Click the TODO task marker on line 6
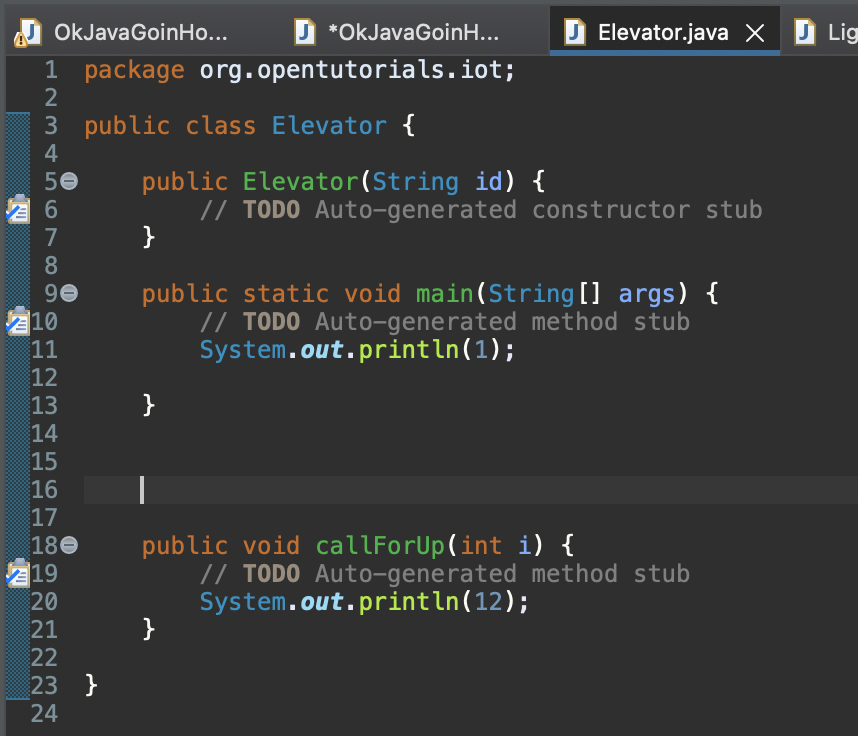This screenshot has width=858, height=736. click(x=18, y=210)
